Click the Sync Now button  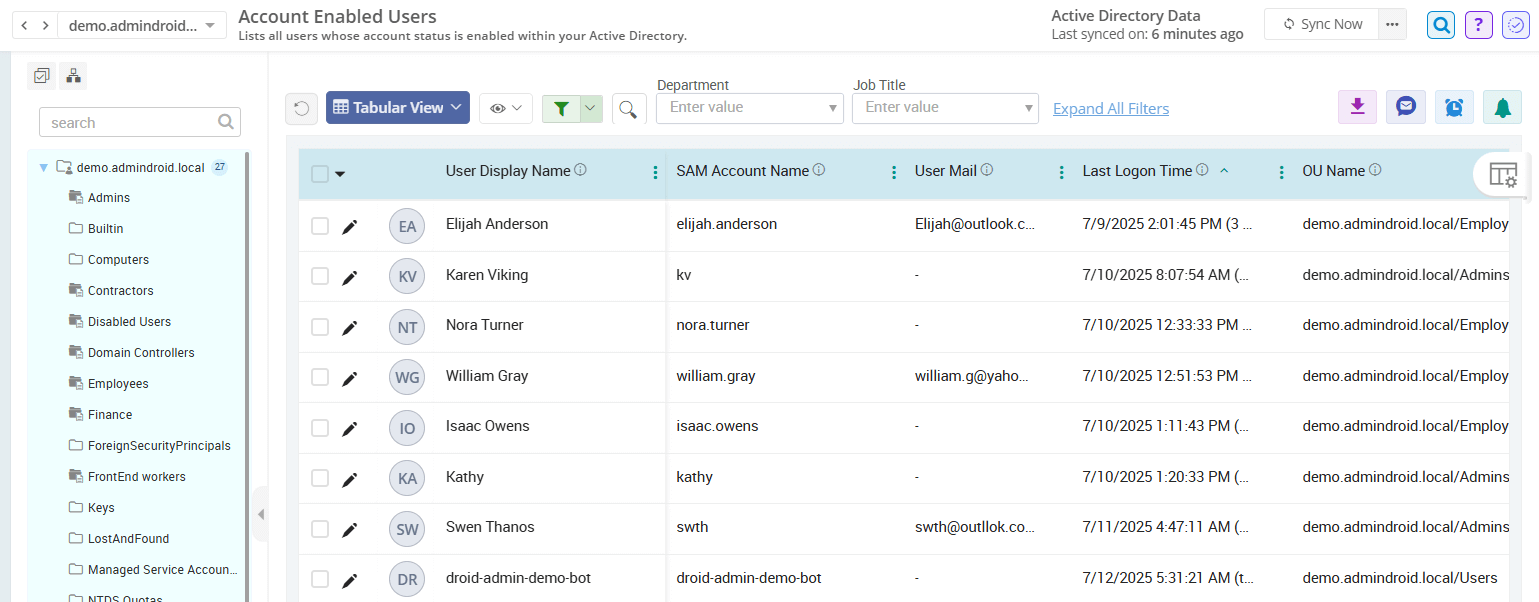[x=1321, y=24]
